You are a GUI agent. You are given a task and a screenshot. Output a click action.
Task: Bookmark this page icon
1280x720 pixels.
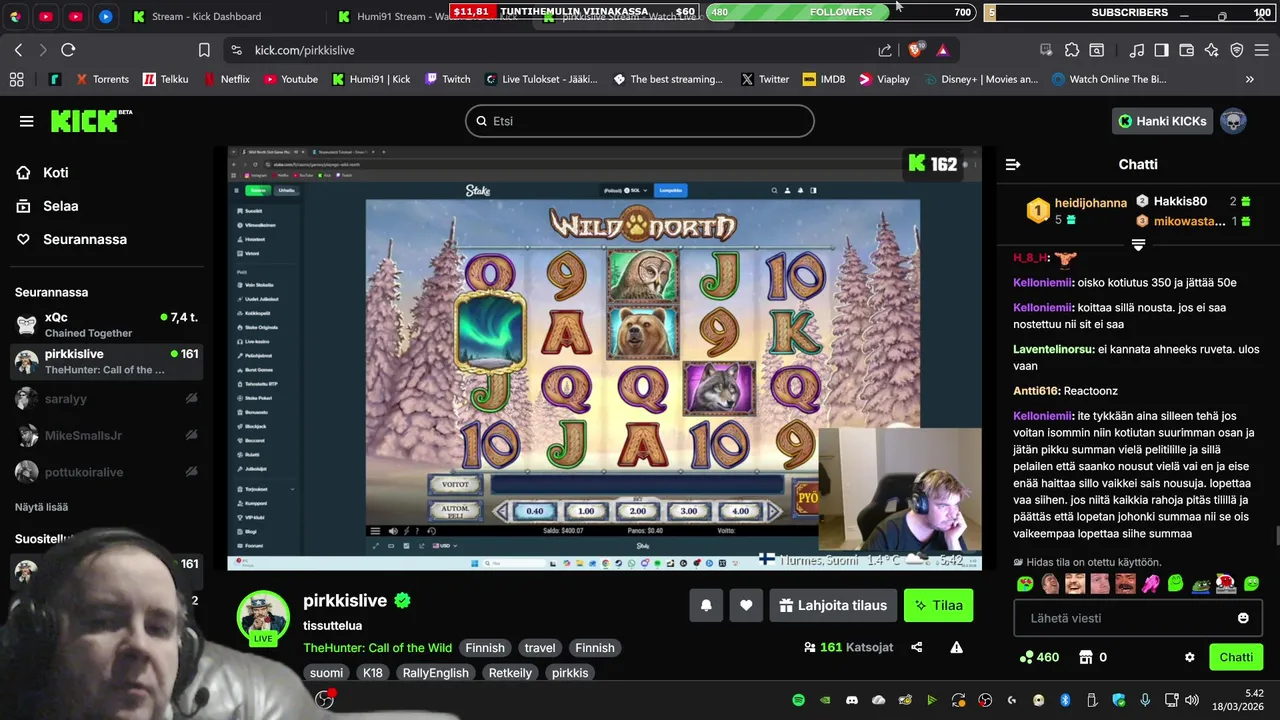click(204, 50)
